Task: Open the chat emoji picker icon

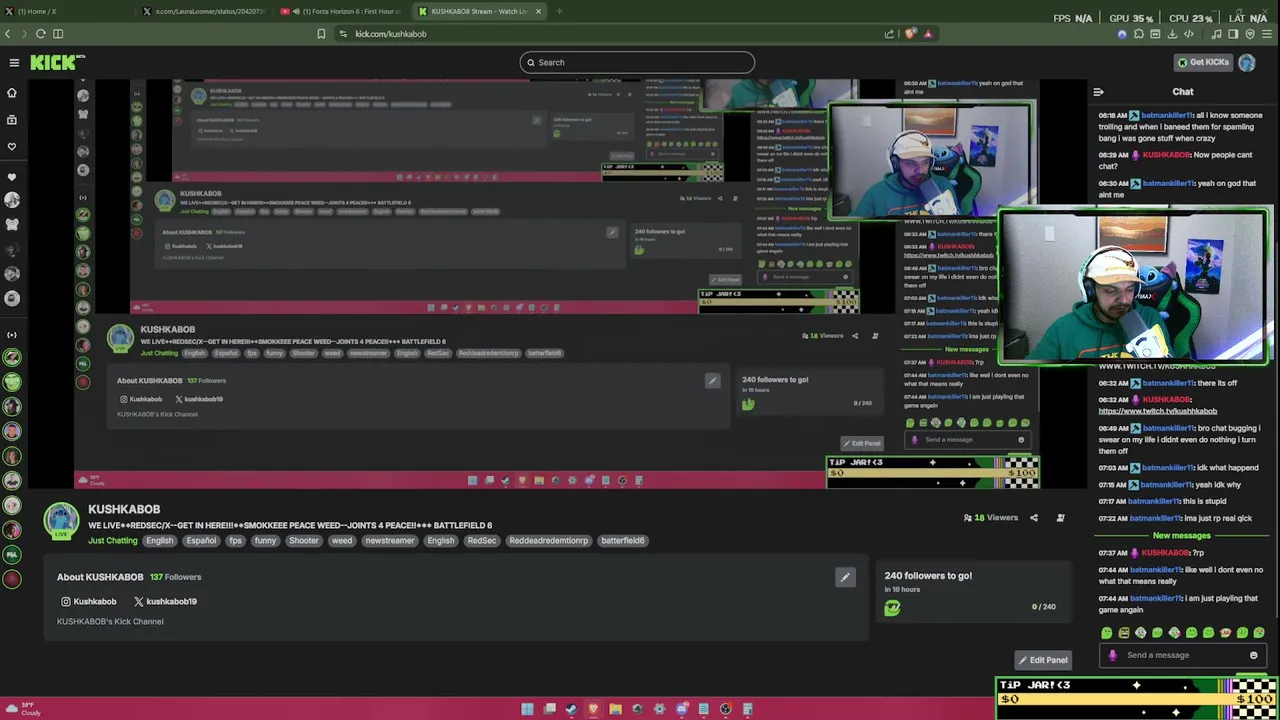Action: click(x=1253, y=656)
